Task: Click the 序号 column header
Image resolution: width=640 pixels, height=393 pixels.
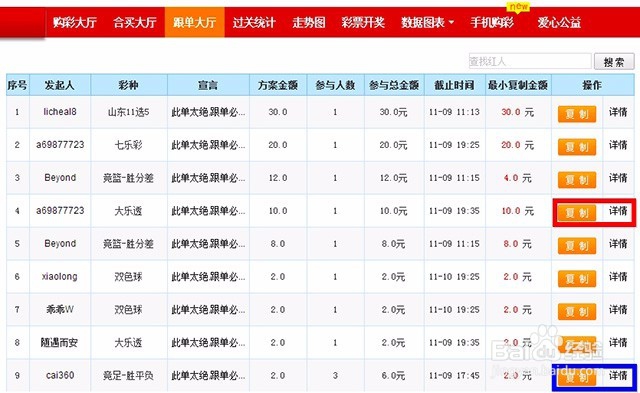Action: point(18,85)
